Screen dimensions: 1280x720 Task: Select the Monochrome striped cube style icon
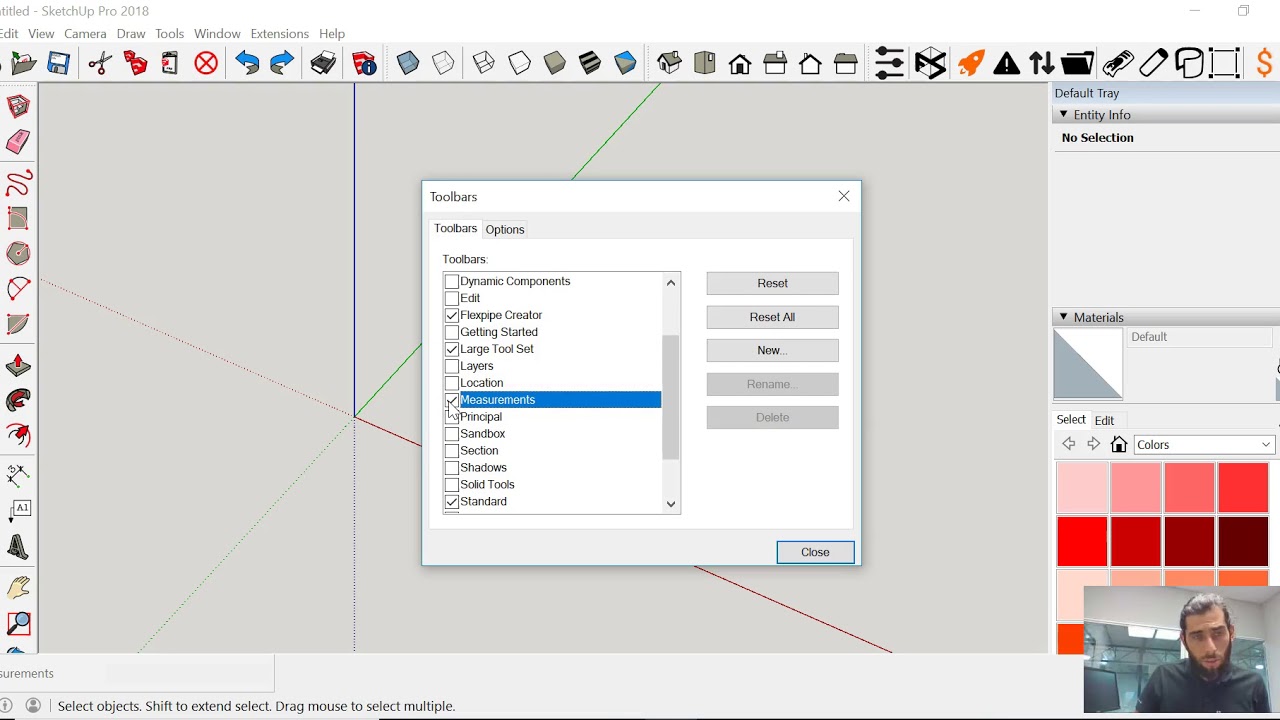click(590, 64)
